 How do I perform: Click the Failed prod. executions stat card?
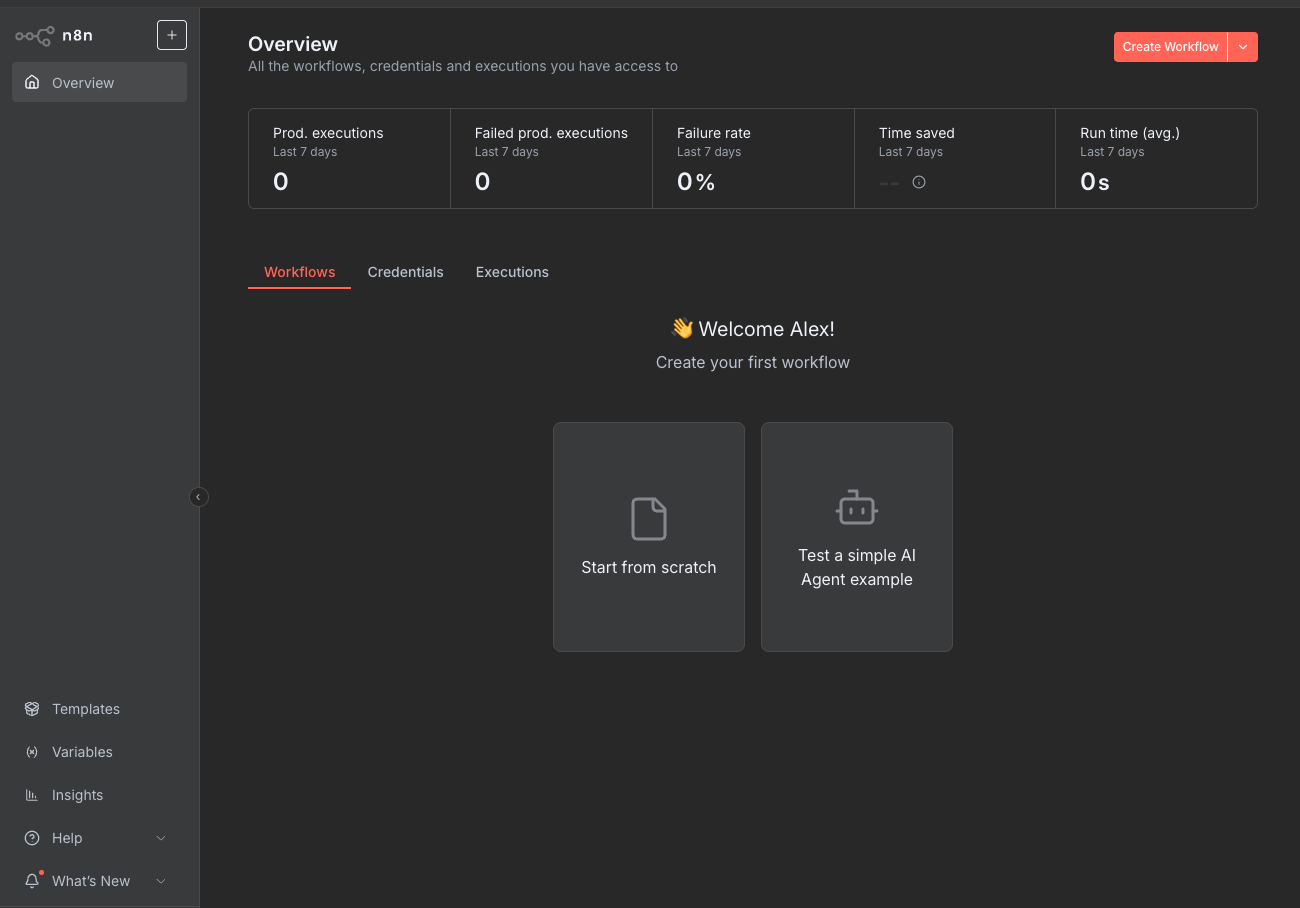pyautogui.click(x=551, y=158)
